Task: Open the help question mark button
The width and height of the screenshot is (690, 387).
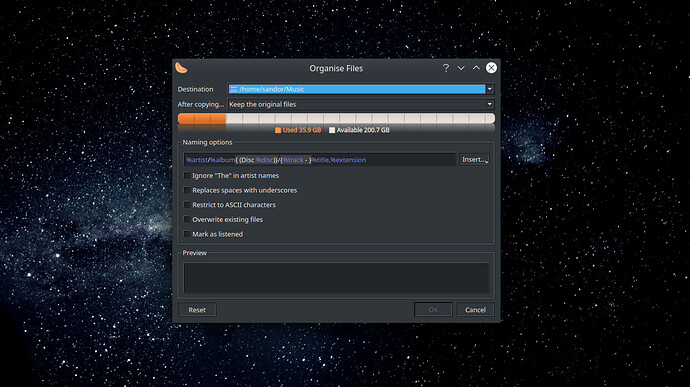Action: (x=446, y=68)
